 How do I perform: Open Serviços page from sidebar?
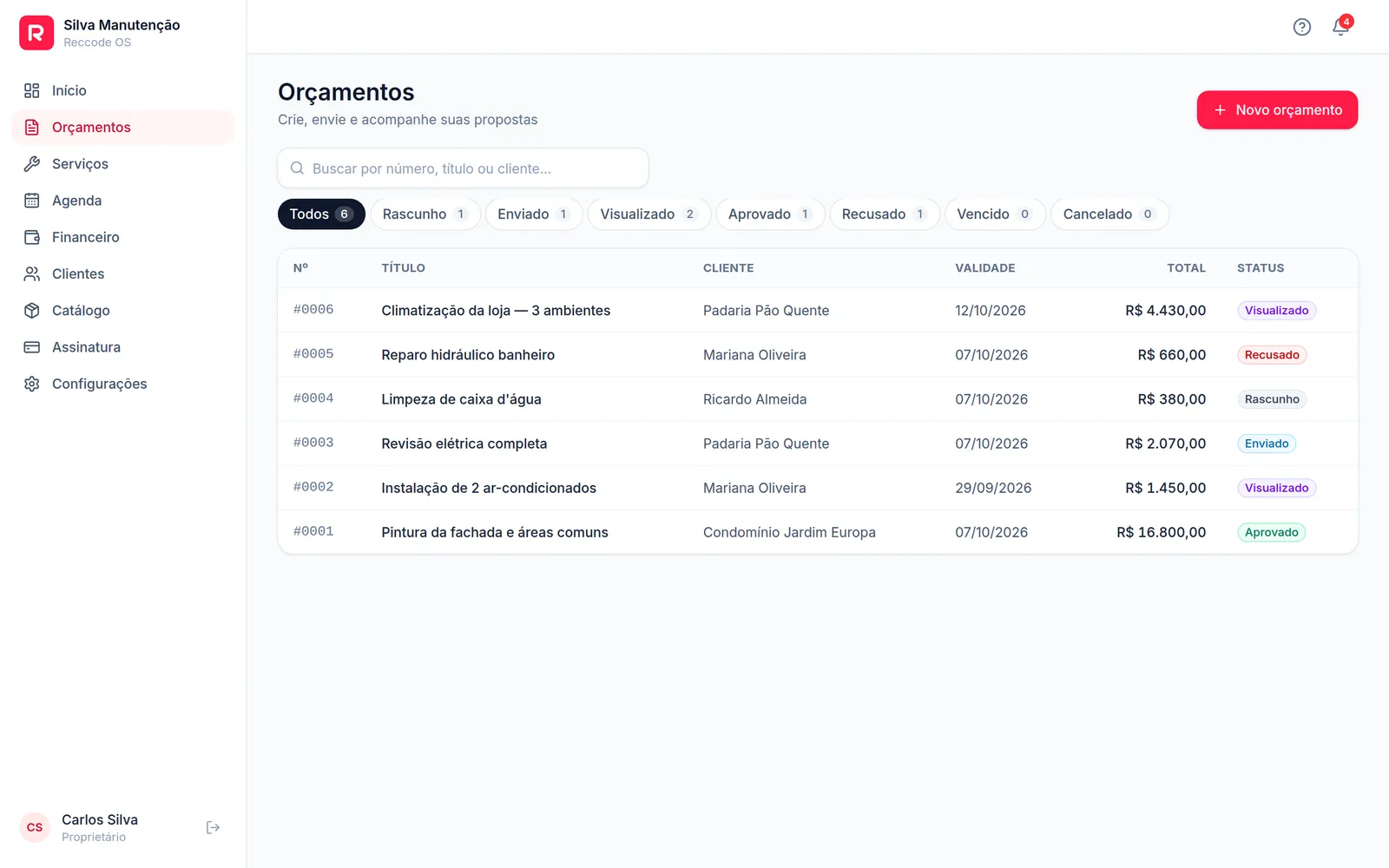click(123, 164)
